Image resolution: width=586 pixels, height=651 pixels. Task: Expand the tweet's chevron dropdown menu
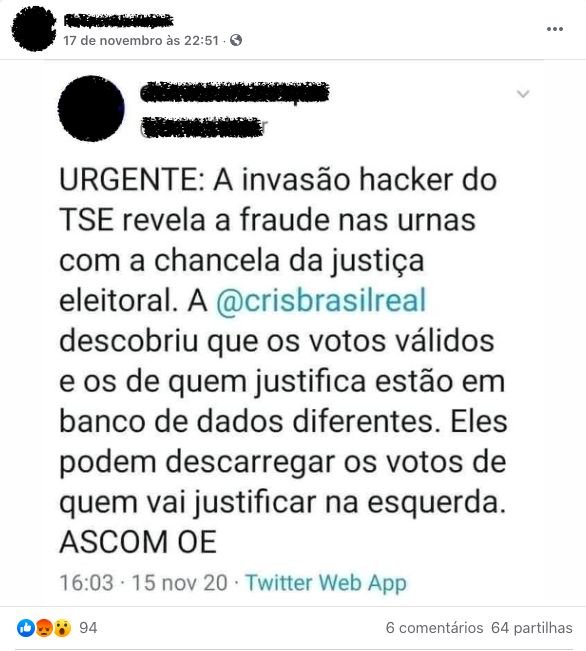(523, 94)
